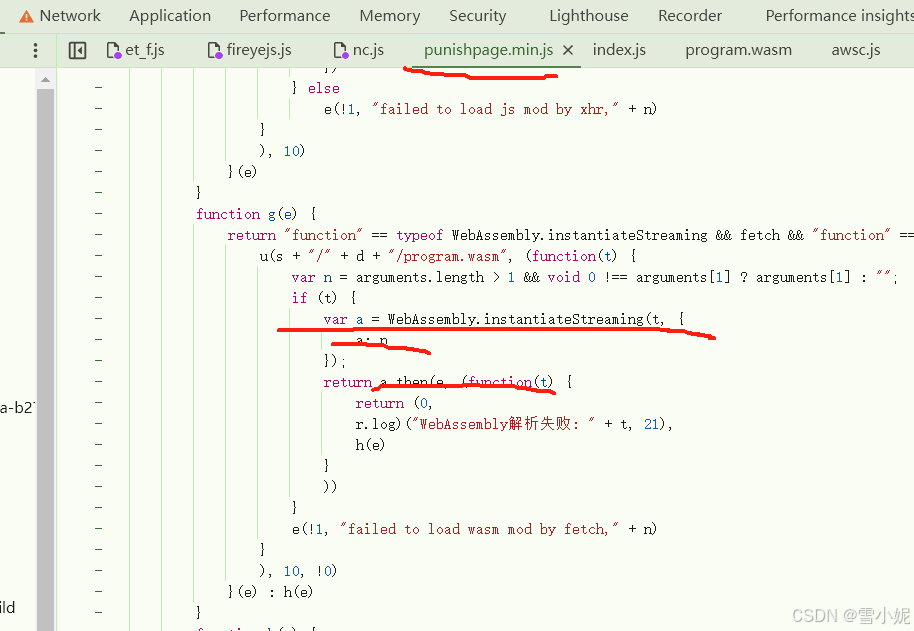Viewport: 914px width, 631px height.
Task: Click the 'WebAssembly解析失败' log string
Action: pos(502,424)
